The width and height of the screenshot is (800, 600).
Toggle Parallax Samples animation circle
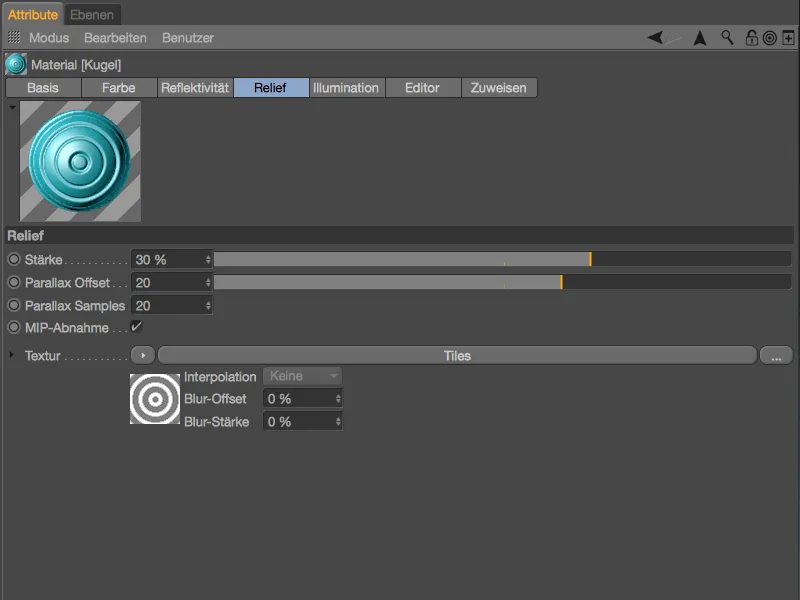pos(14,305)
